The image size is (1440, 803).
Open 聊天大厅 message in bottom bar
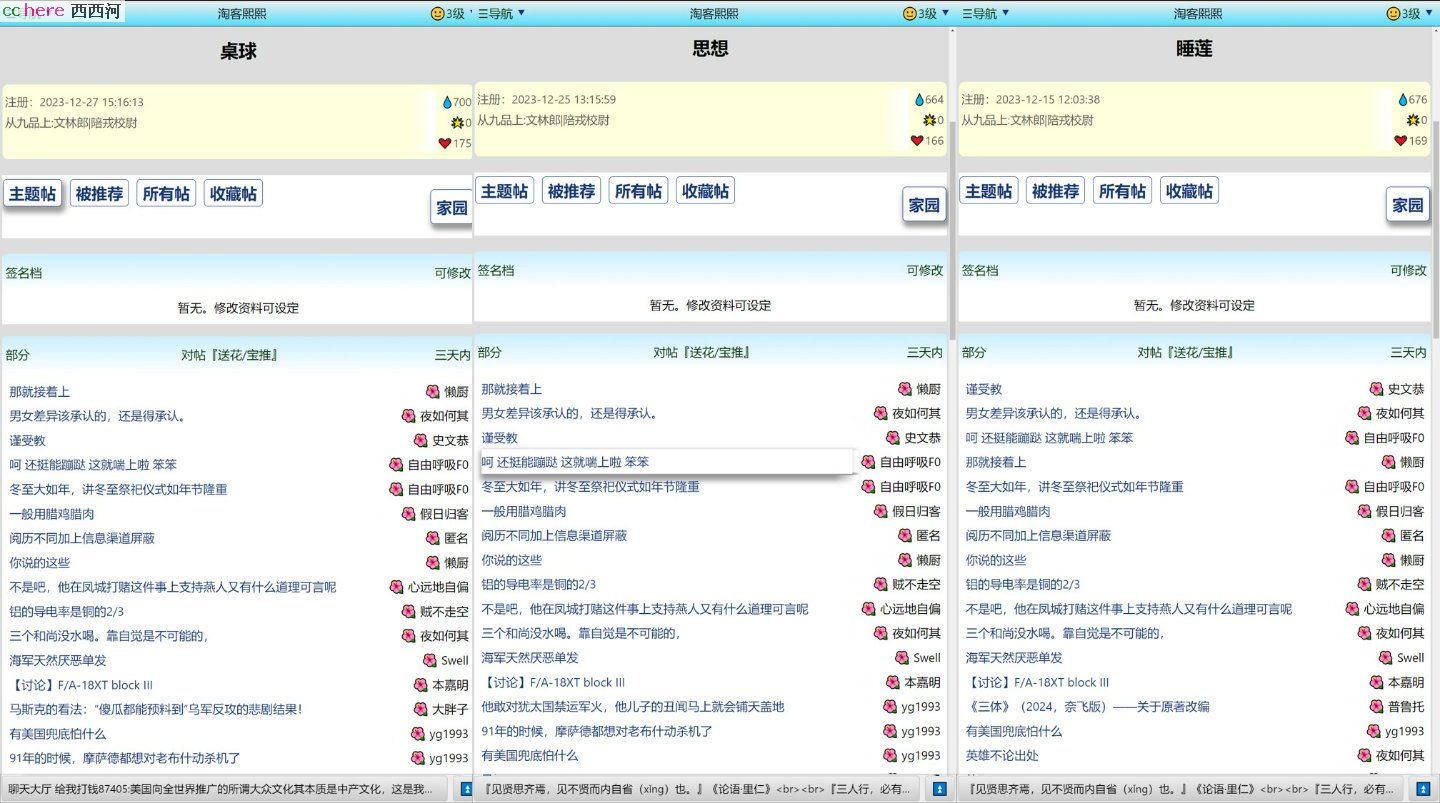[220, 789]
